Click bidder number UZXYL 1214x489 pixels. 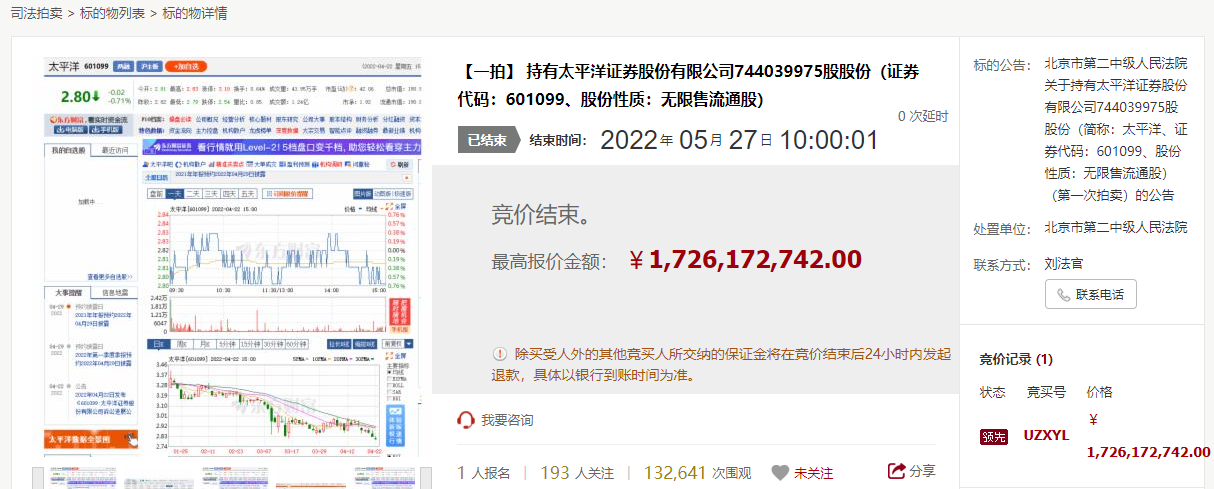click(1046, 436)
